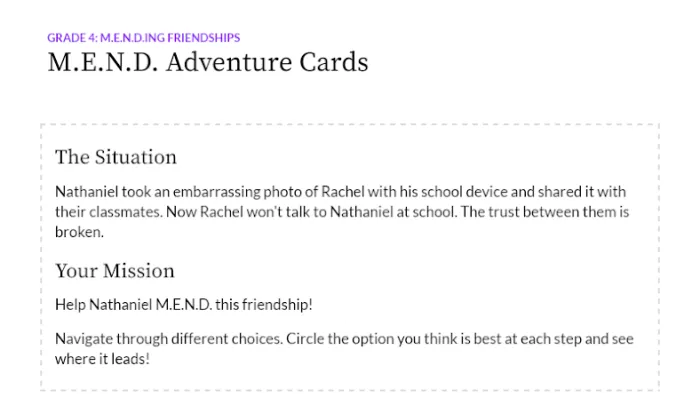Click the word classmates in the paragraph
Viewport: 700px width, 394px height.
coord(125,212)
